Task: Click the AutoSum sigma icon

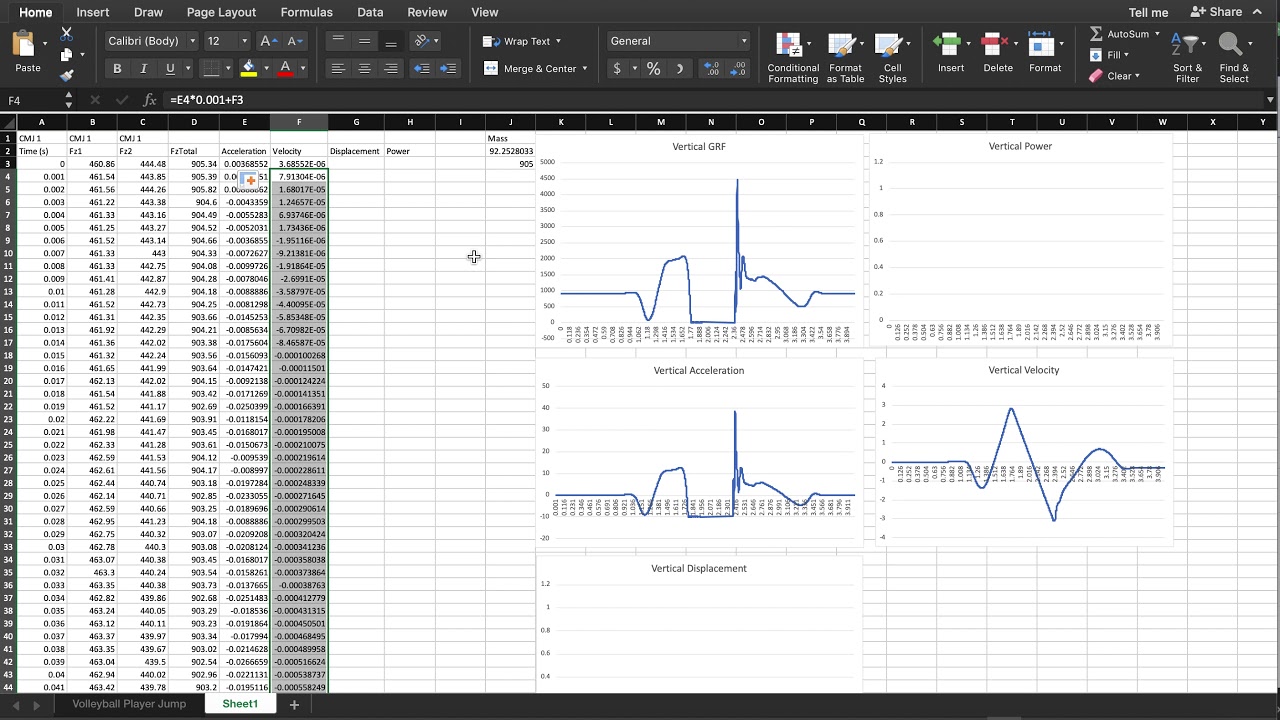Action: point(1096,34)
